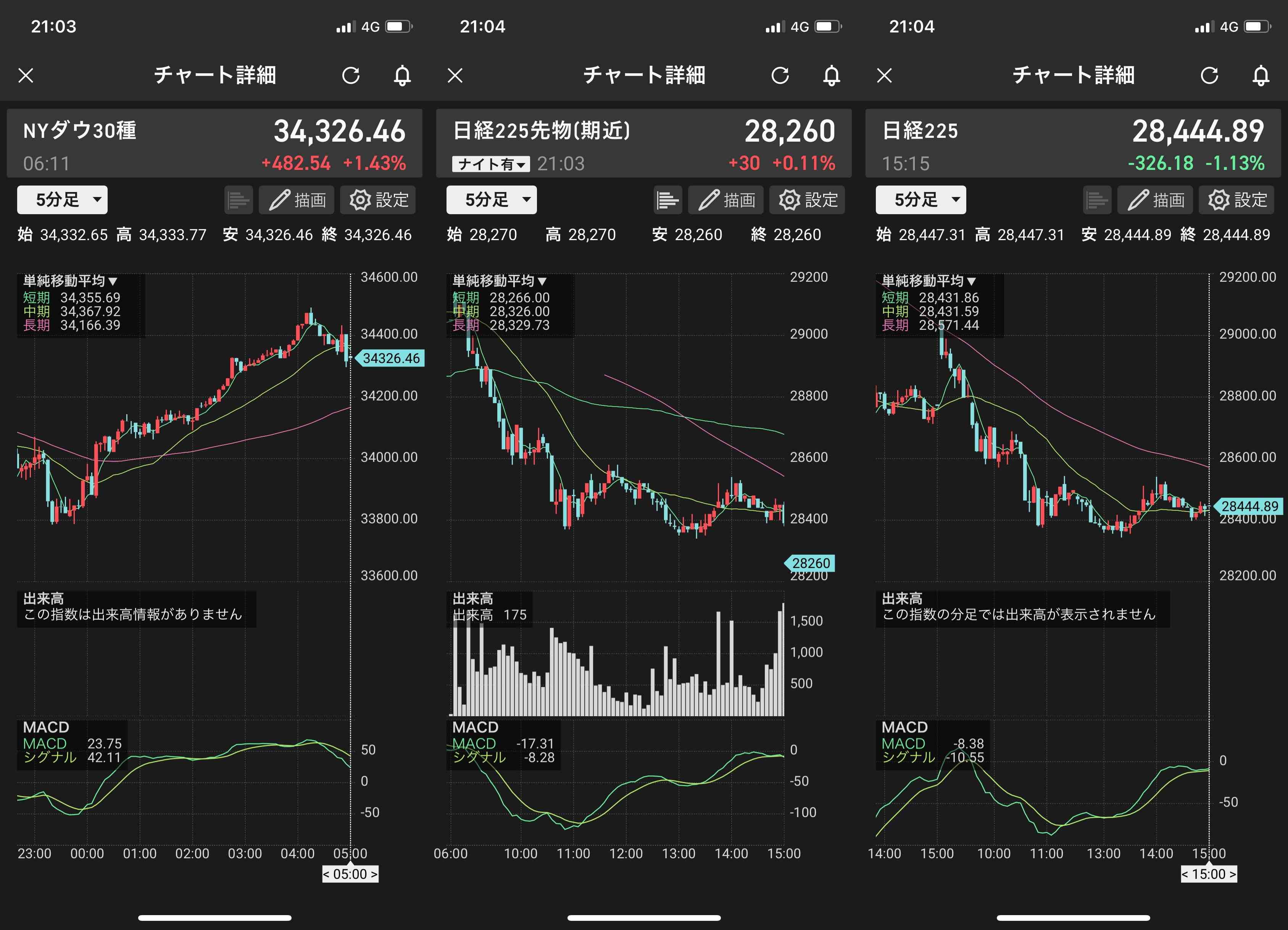This screenshot has width=1288, height=930.
Task: Click the 34326.46 current price marker
Action: click(391, 358)
